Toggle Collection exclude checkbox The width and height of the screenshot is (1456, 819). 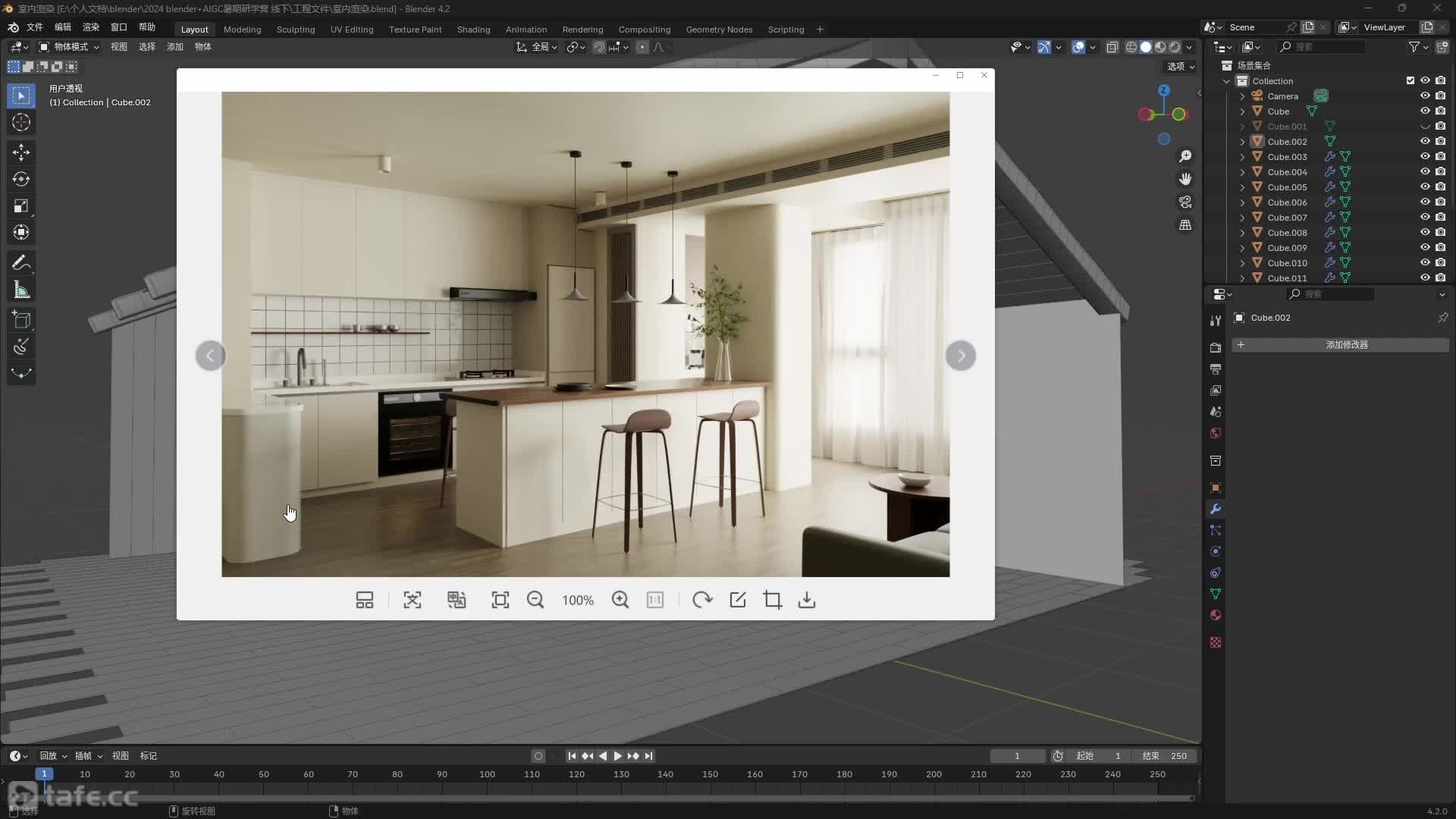tap(1410, 80)
